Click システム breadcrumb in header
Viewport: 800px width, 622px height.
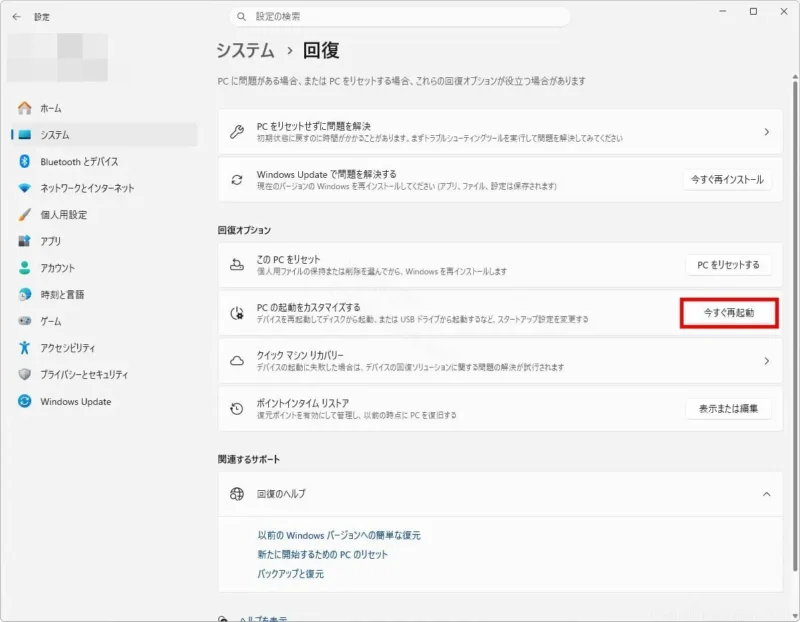click(x=245, y=51)
